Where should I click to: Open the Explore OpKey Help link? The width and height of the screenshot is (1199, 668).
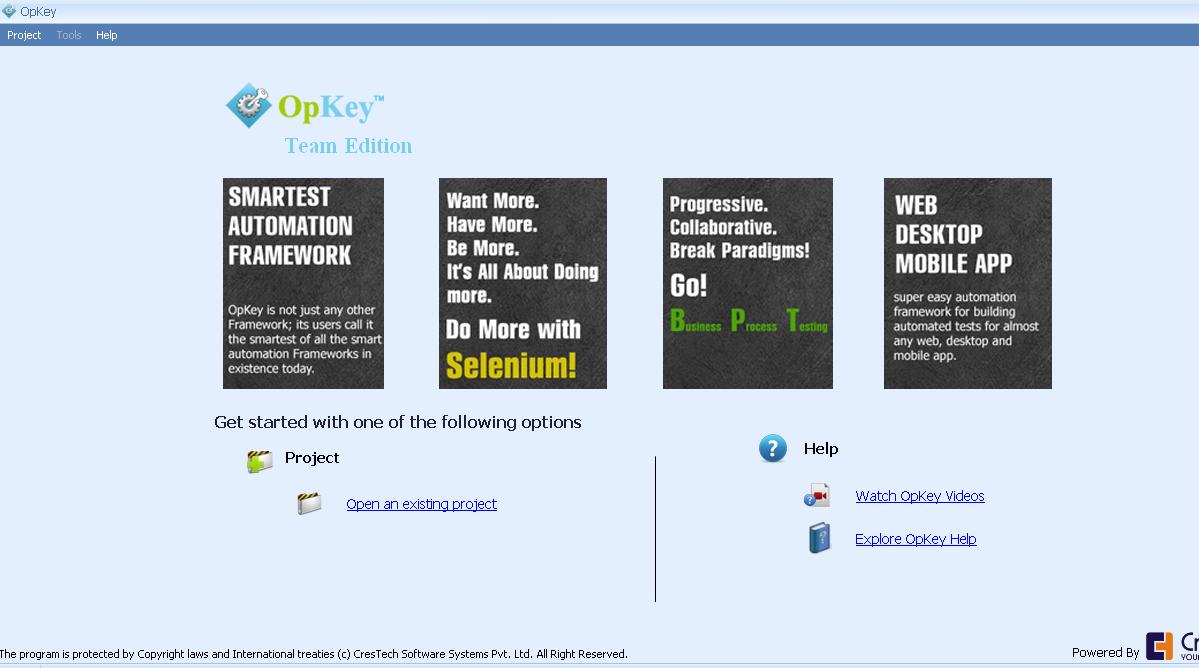point(915,539)
